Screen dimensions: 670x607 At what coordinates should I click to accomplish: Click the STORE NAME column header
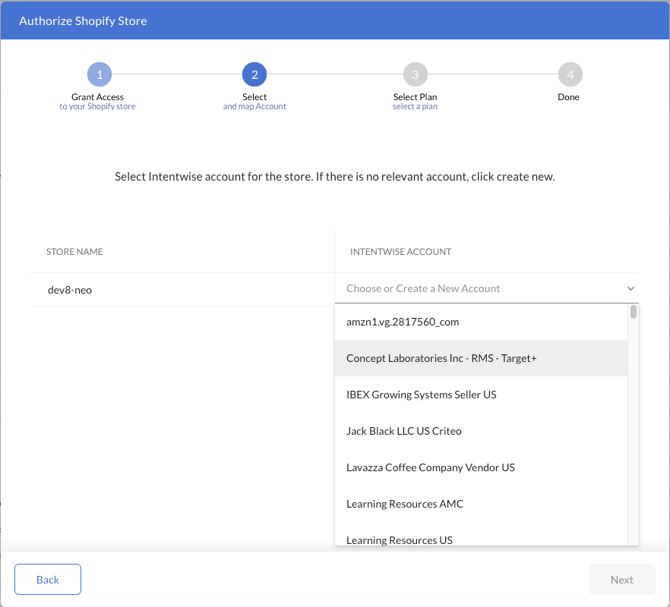[x=74, y=252]
